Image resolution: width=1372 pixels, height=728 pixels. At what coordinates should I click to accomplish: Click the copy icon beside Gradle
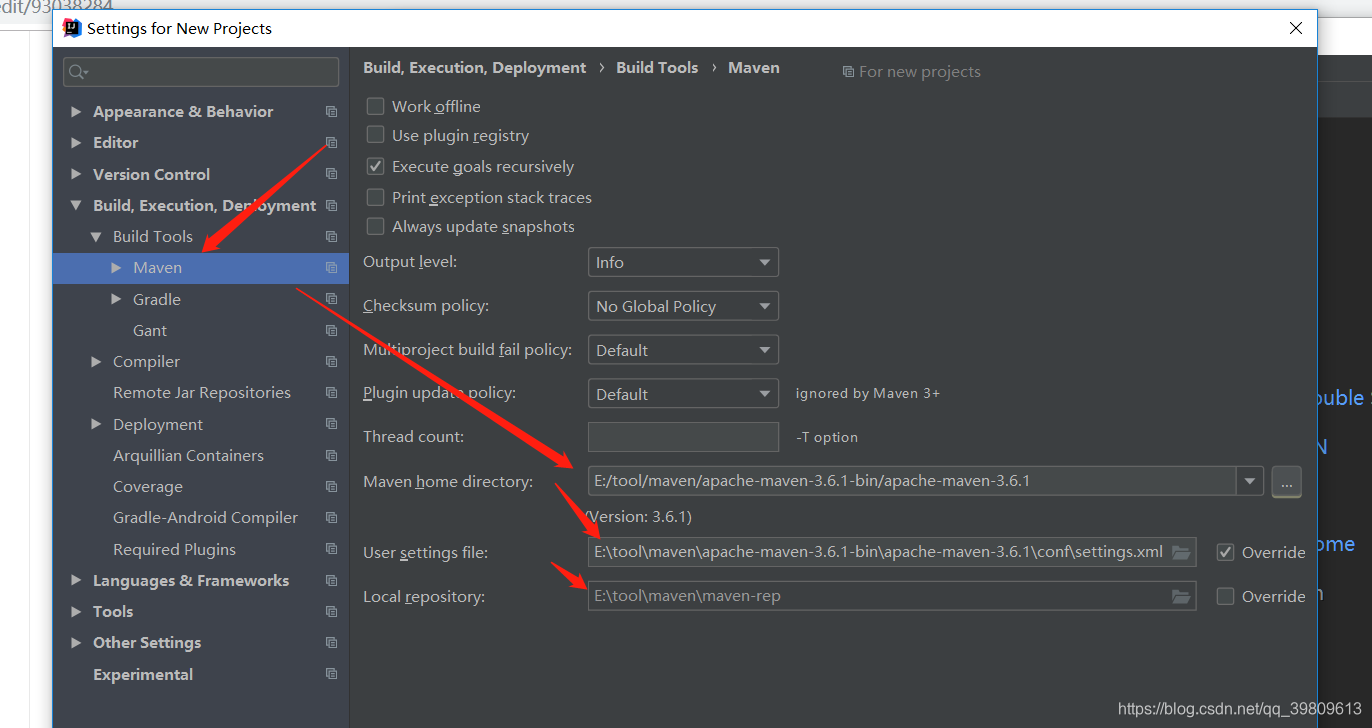tap(331, 299)
